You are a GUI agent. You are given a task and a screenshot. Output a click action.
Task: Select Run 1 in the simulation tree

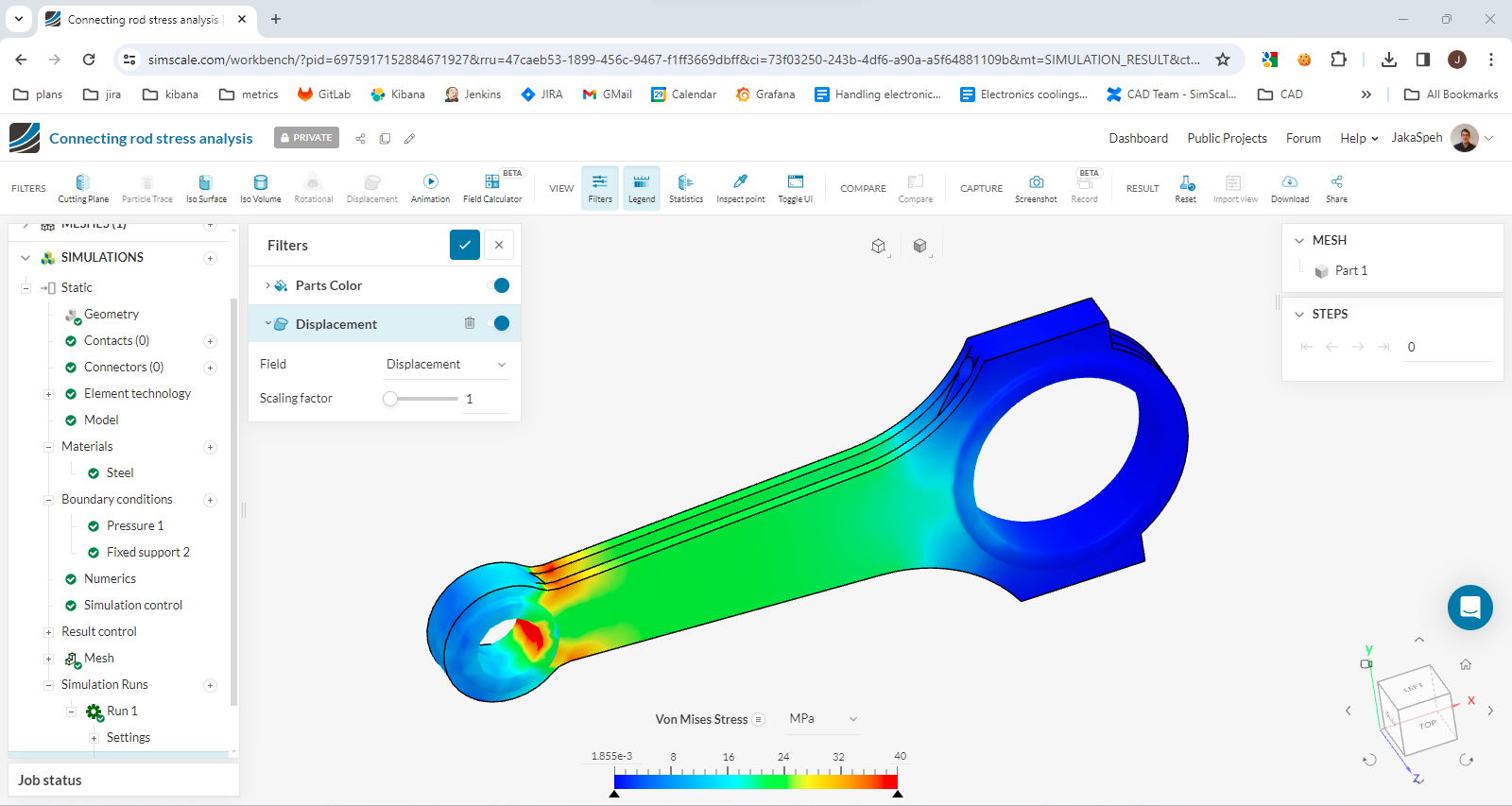click(x=122, y=712)
